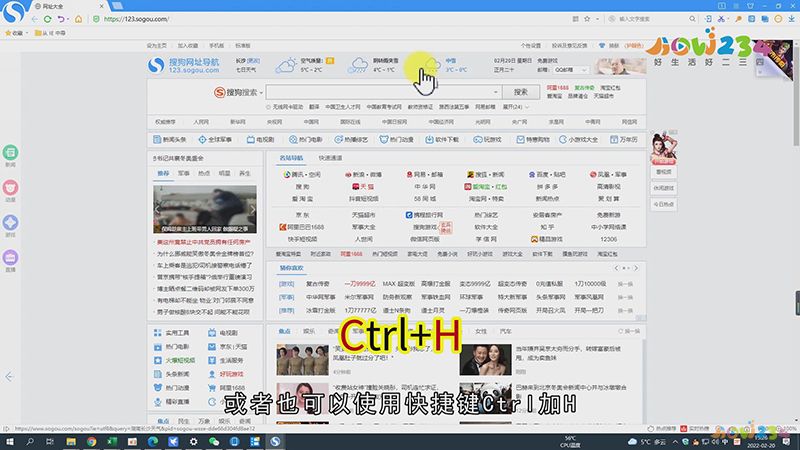Click Windows Start button
Viewport: 800px width, 450px height.
[9, 442]
